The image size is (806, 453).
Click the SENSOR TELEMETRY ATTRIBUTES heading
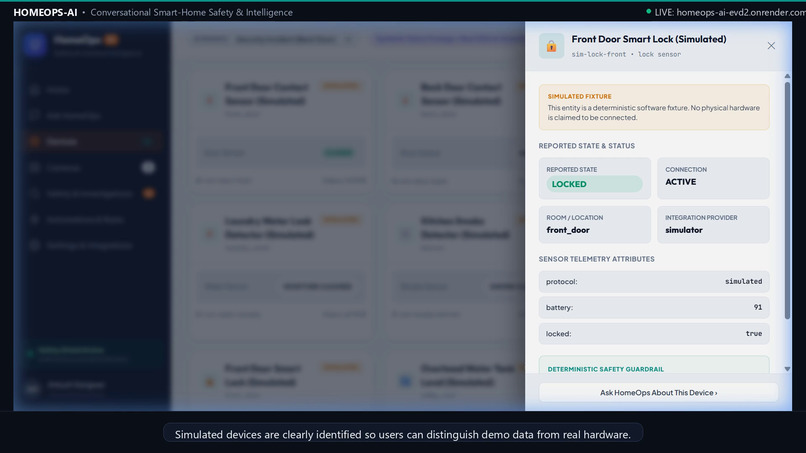596,259
